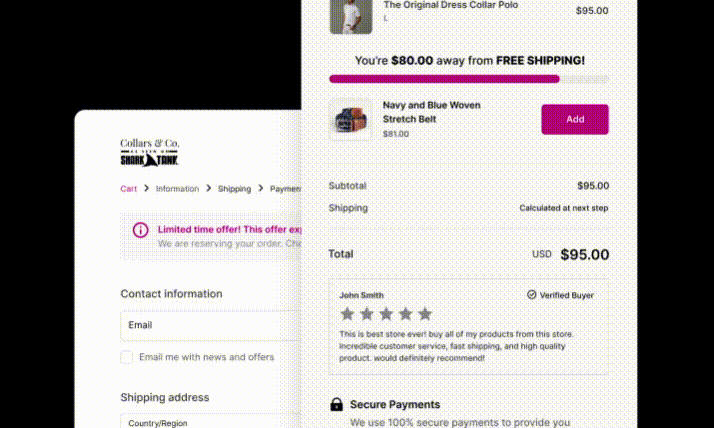Click the fifth review star
Screen dimensions: 714x428
(425, 314)
